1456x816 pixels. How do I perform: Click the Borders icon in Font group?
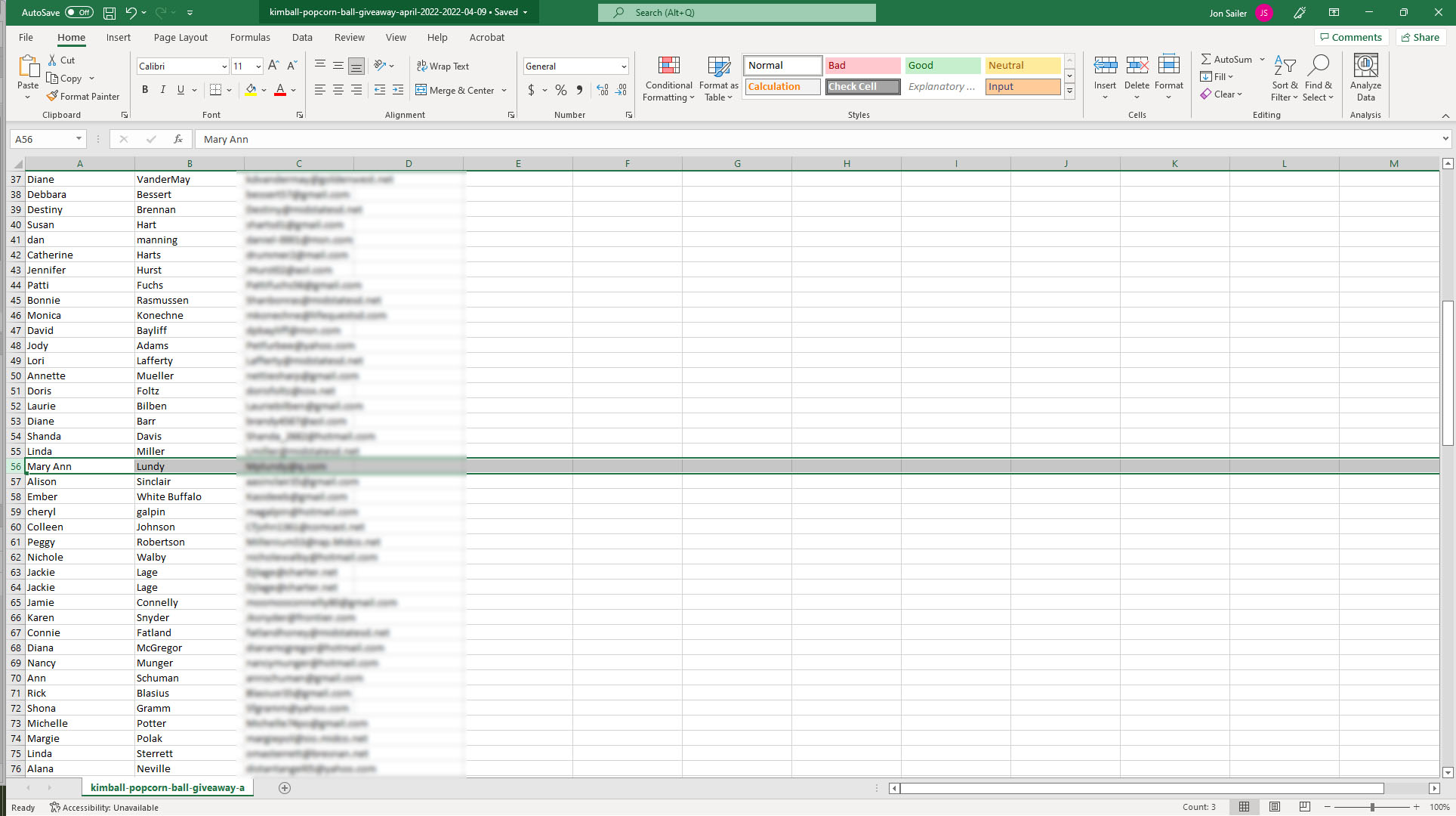point(215,90)
